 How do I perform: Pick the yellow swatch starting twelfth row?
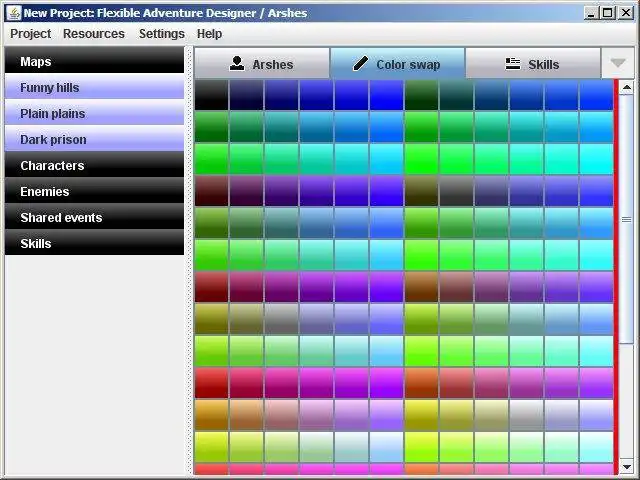[x=211, y=447]
